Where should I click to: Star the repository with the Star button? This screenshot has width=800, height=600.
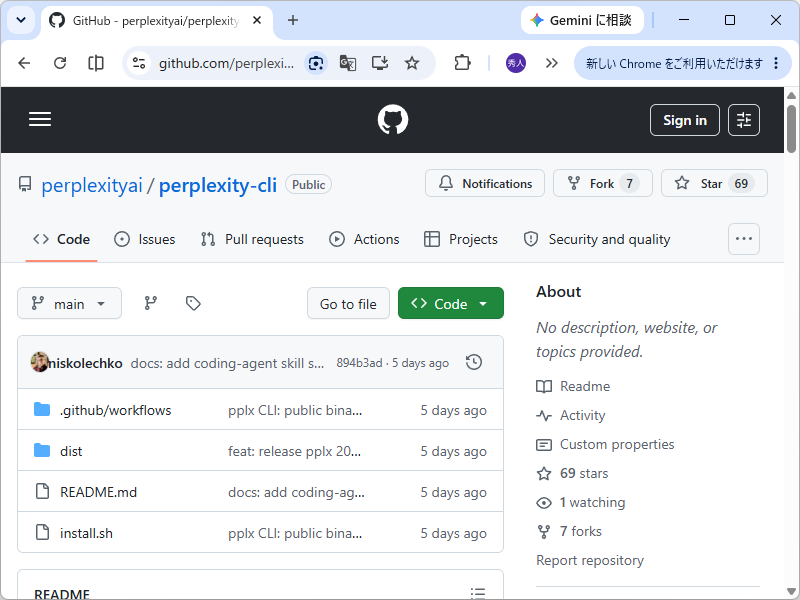click(714, 183)
